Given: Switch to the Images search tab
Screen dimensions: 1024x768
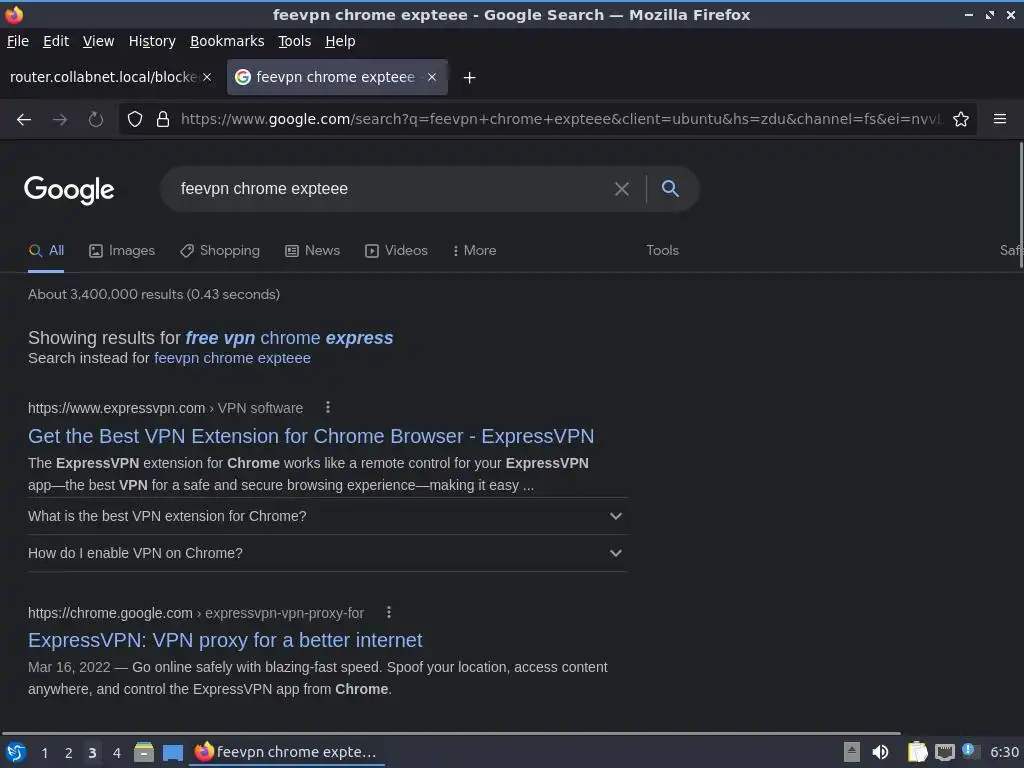Looking at the screenshot, I should coord(122,251).
